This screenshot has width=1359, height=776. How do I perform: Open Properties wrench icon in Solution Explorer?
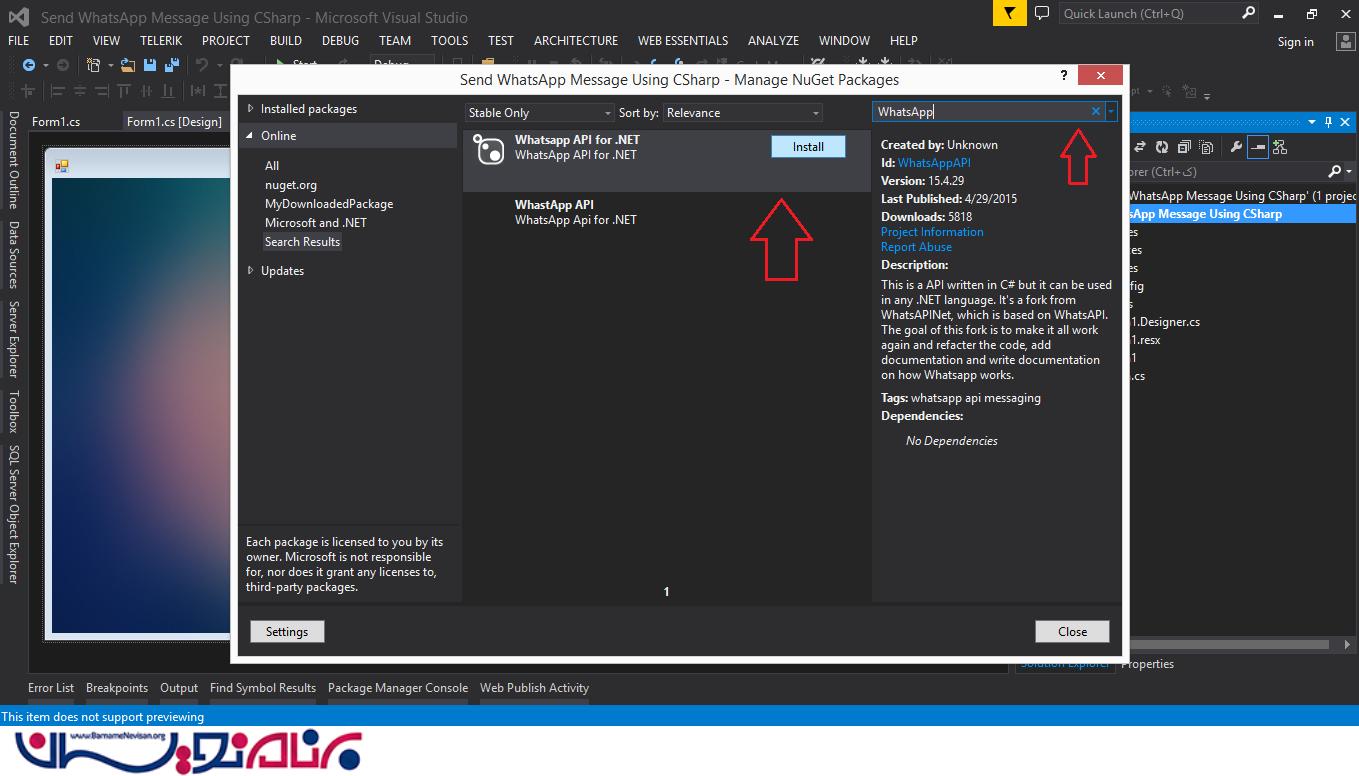(1236, 148)
